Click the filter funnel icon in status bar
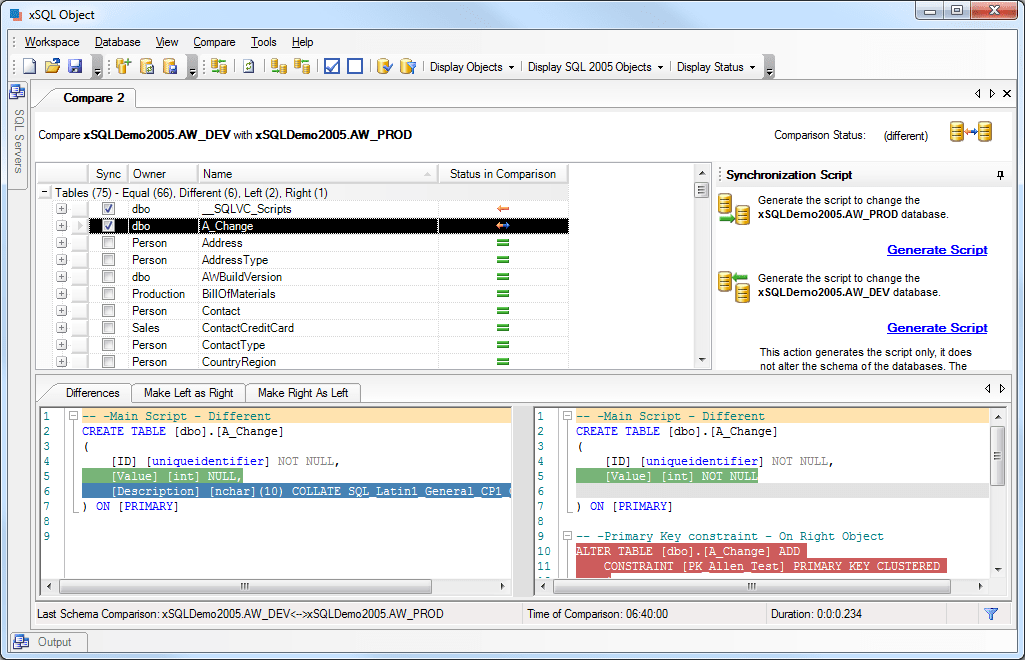This screenshot has width=1025, height=660. tap(991, 614)
